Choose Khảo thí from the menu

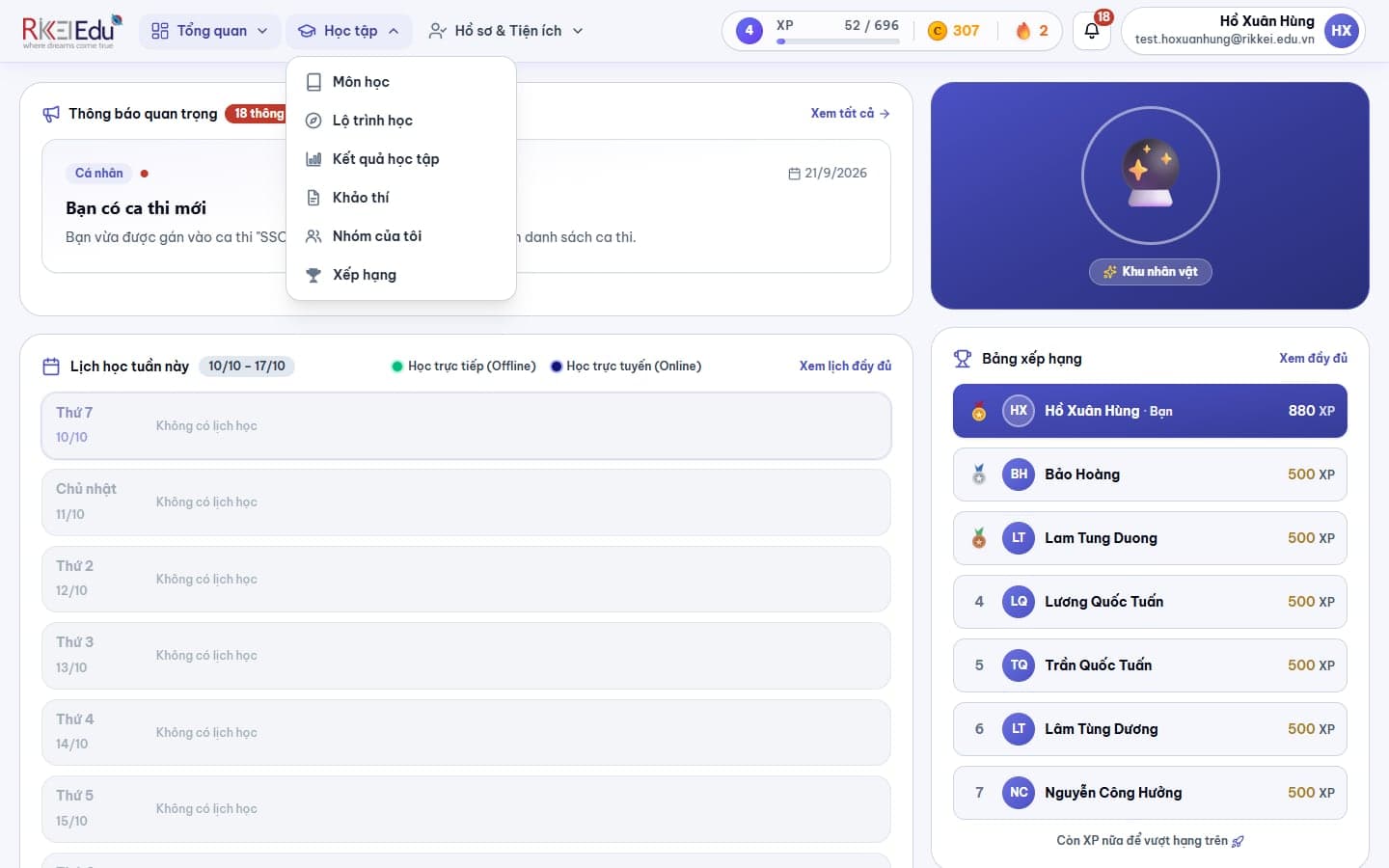[x=401, y=198]
